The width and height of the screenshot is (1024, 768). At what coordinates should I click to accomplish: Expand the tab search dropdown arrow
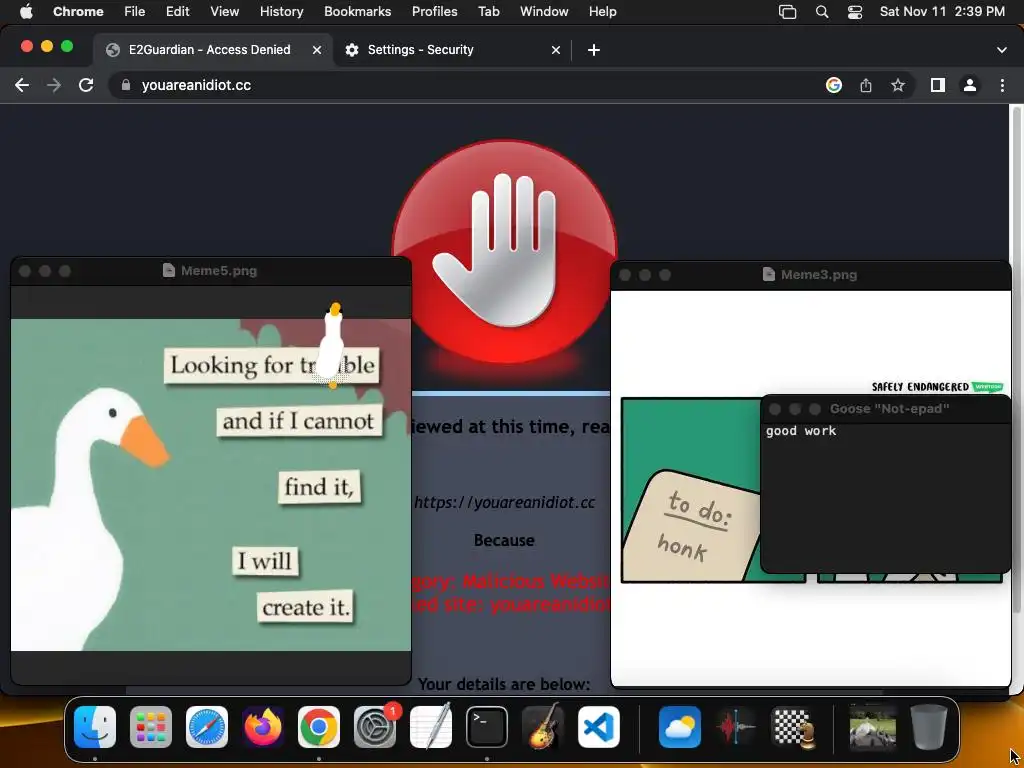(x=1002, y=50)
